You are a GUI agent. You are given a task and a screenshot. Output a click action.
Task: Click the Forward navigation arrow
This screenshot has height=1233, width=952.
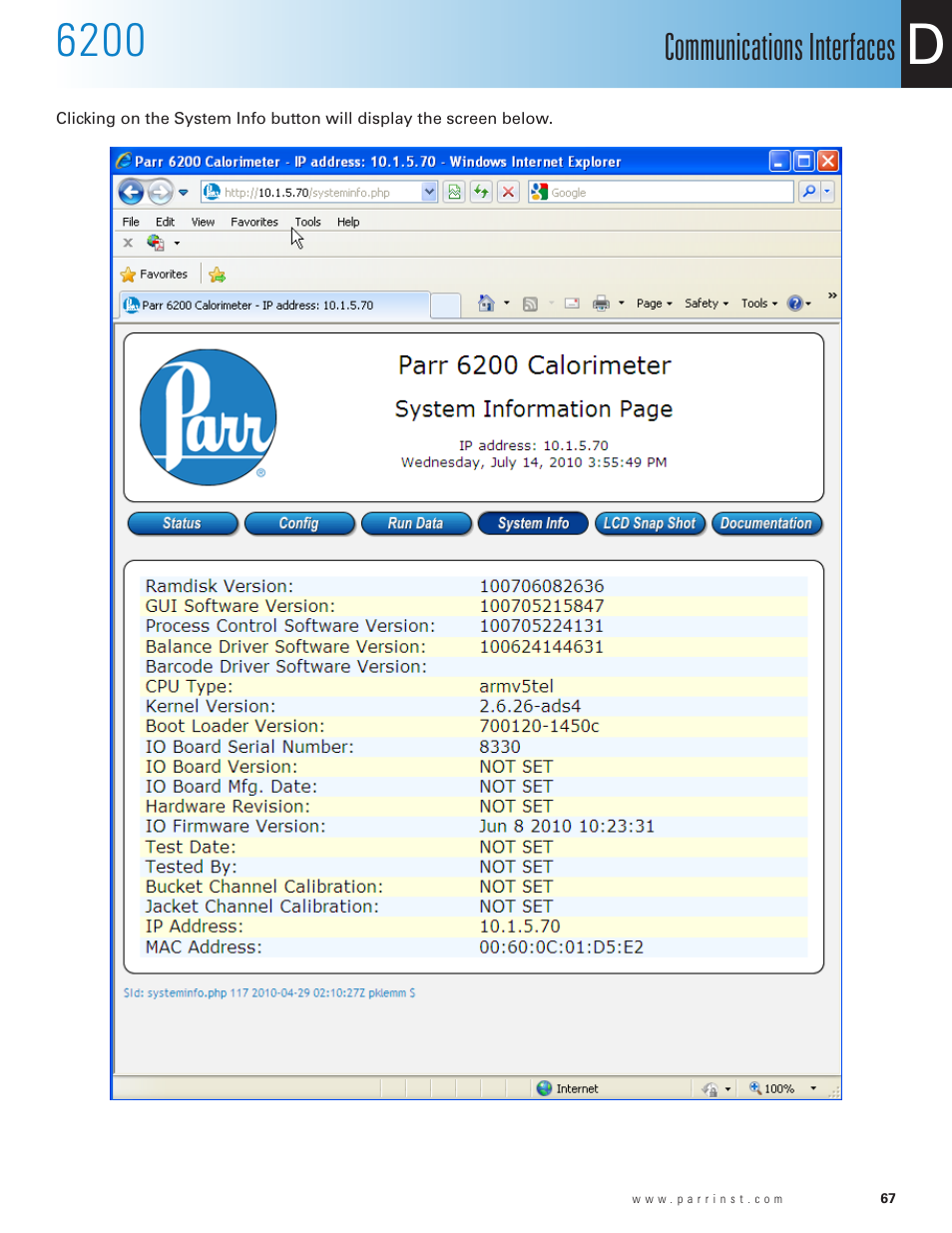click(160, 192)
